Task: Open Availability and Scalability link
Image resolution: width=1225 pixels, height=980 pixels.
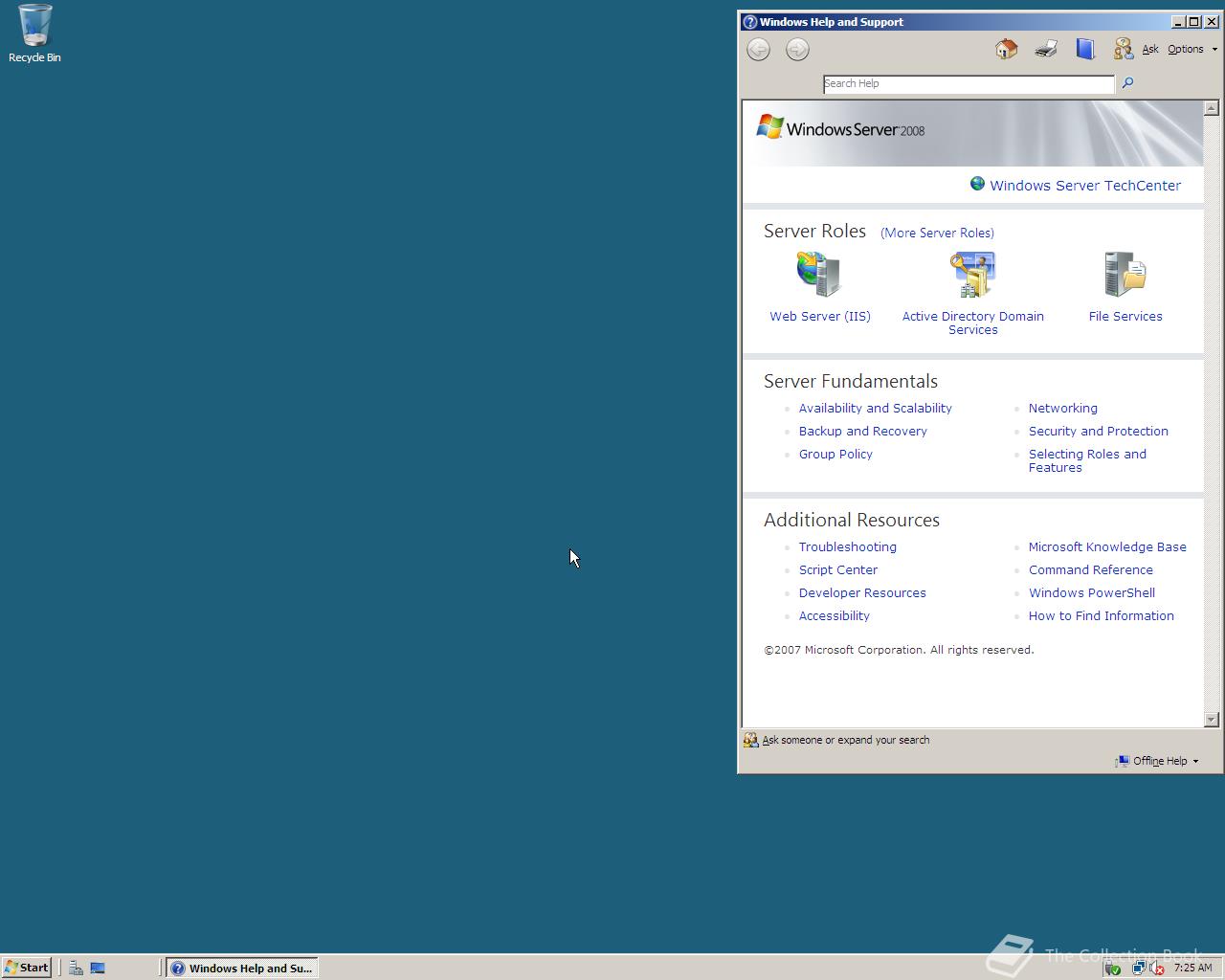Action: coord(876,408)
